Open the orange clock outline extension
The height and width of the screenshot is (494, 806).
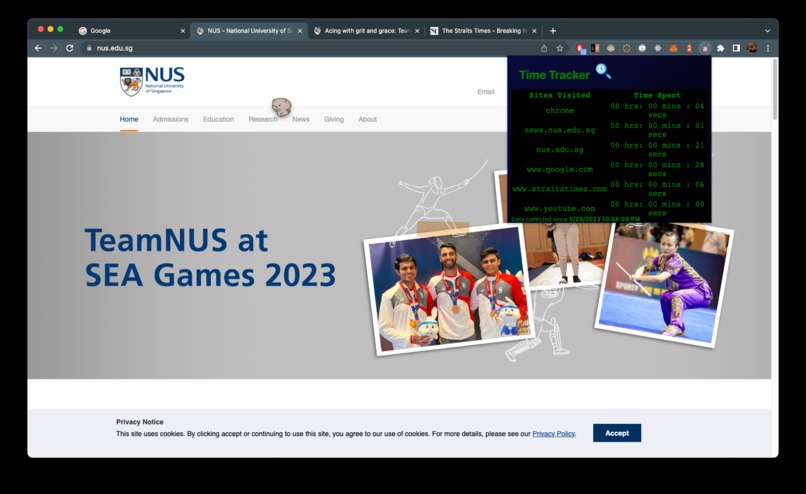626,48
